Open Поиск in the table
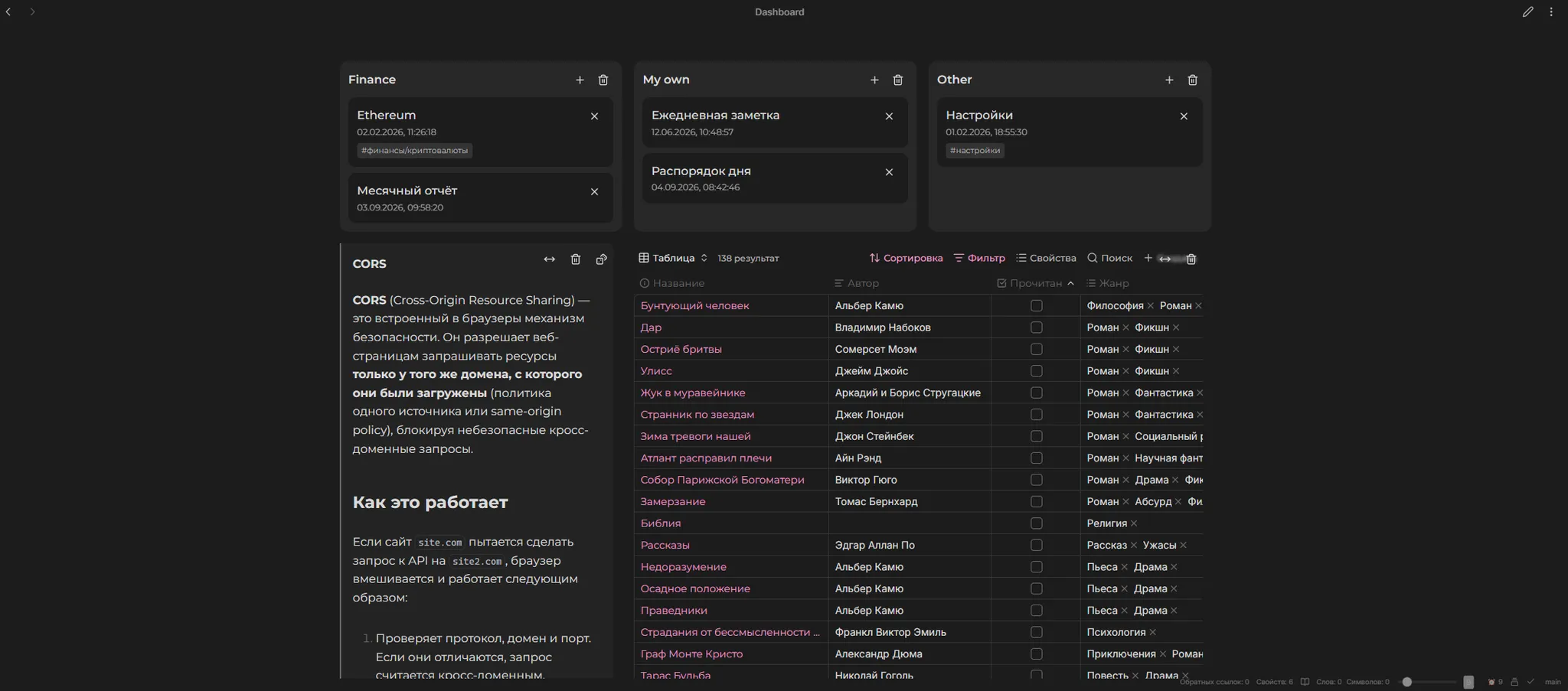This screenshot has width=1568, height=691. 1109,258
